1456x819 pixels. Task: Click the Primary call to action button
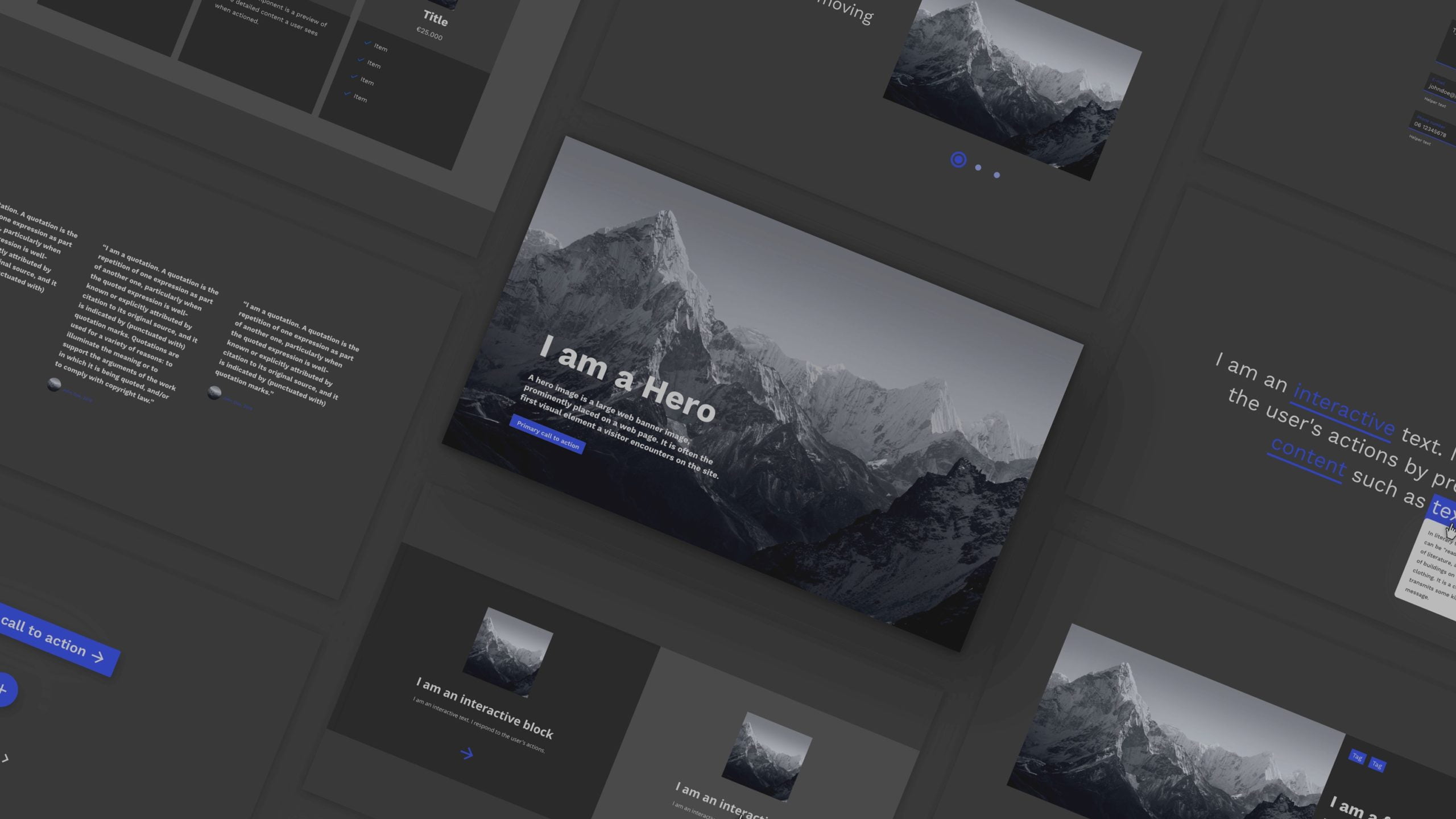(547, 435)
